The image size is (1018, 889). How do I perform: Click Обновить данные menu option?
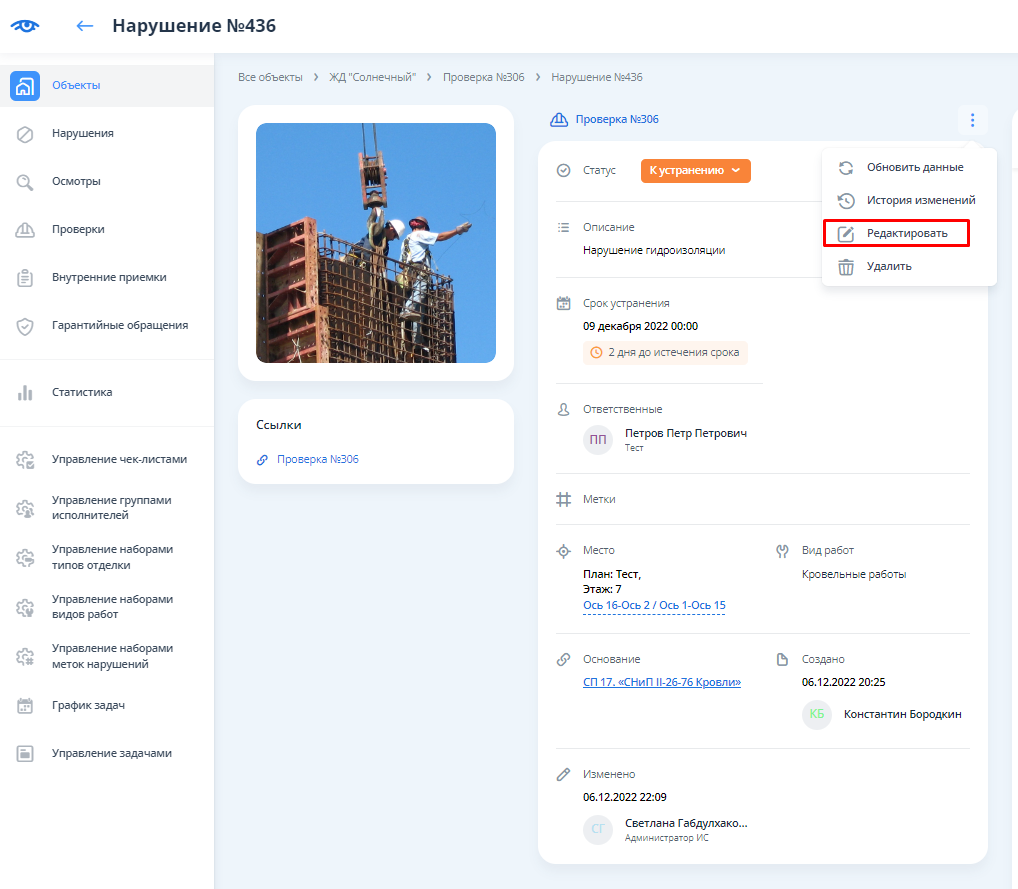coord(914,168)
